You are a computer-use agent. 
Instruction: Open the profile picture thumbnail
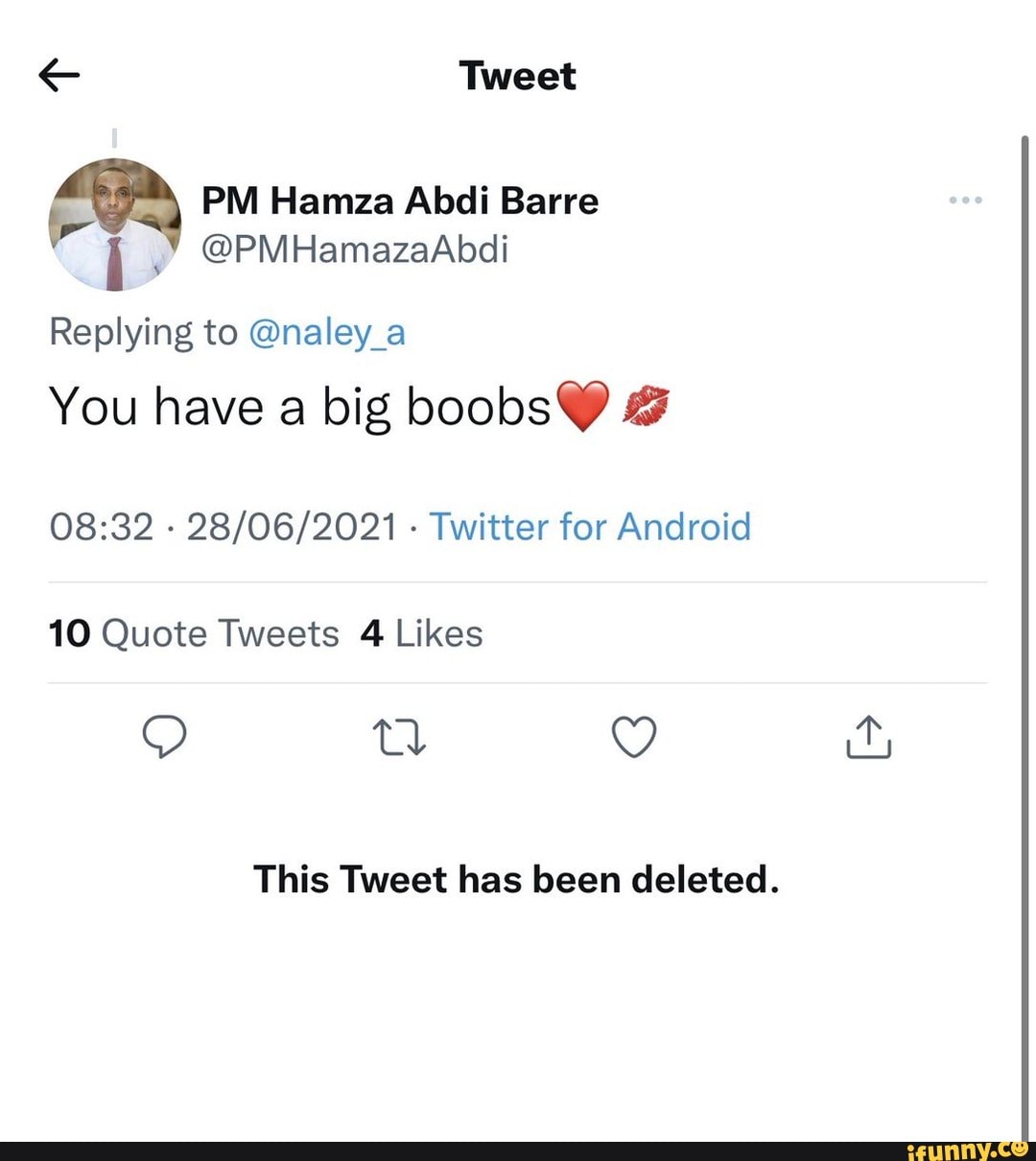coord(114,225)
